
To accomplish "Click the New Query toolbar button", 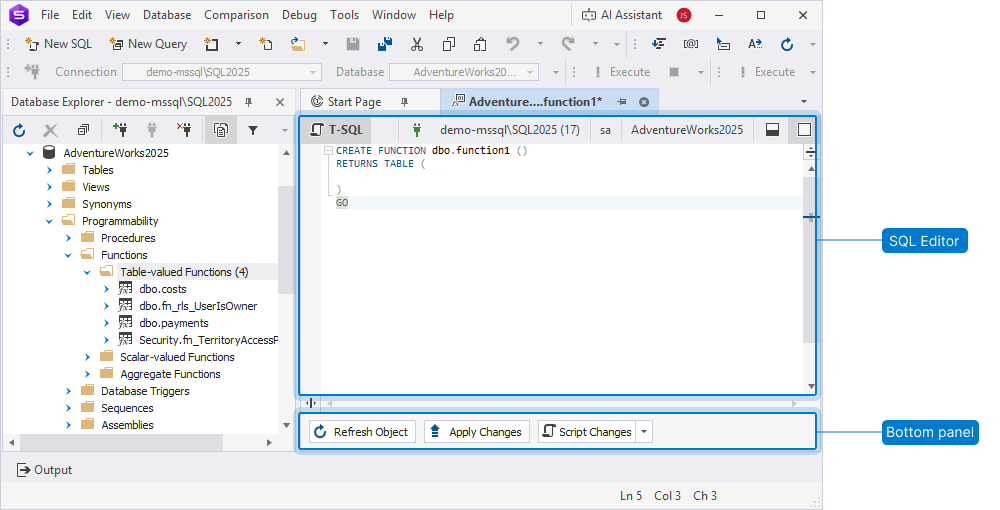I will pos(148,44).
